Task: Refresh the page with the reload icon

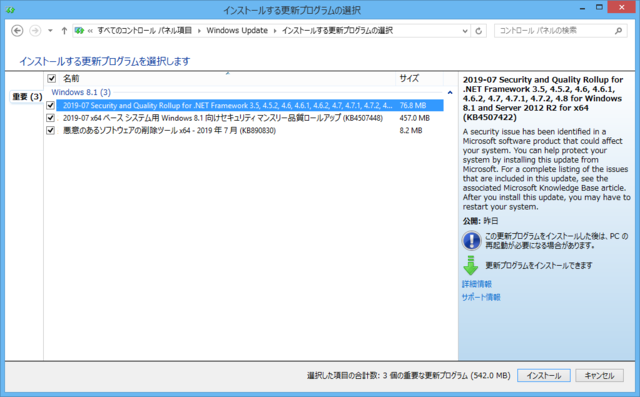Action: (x=478, y=31)
